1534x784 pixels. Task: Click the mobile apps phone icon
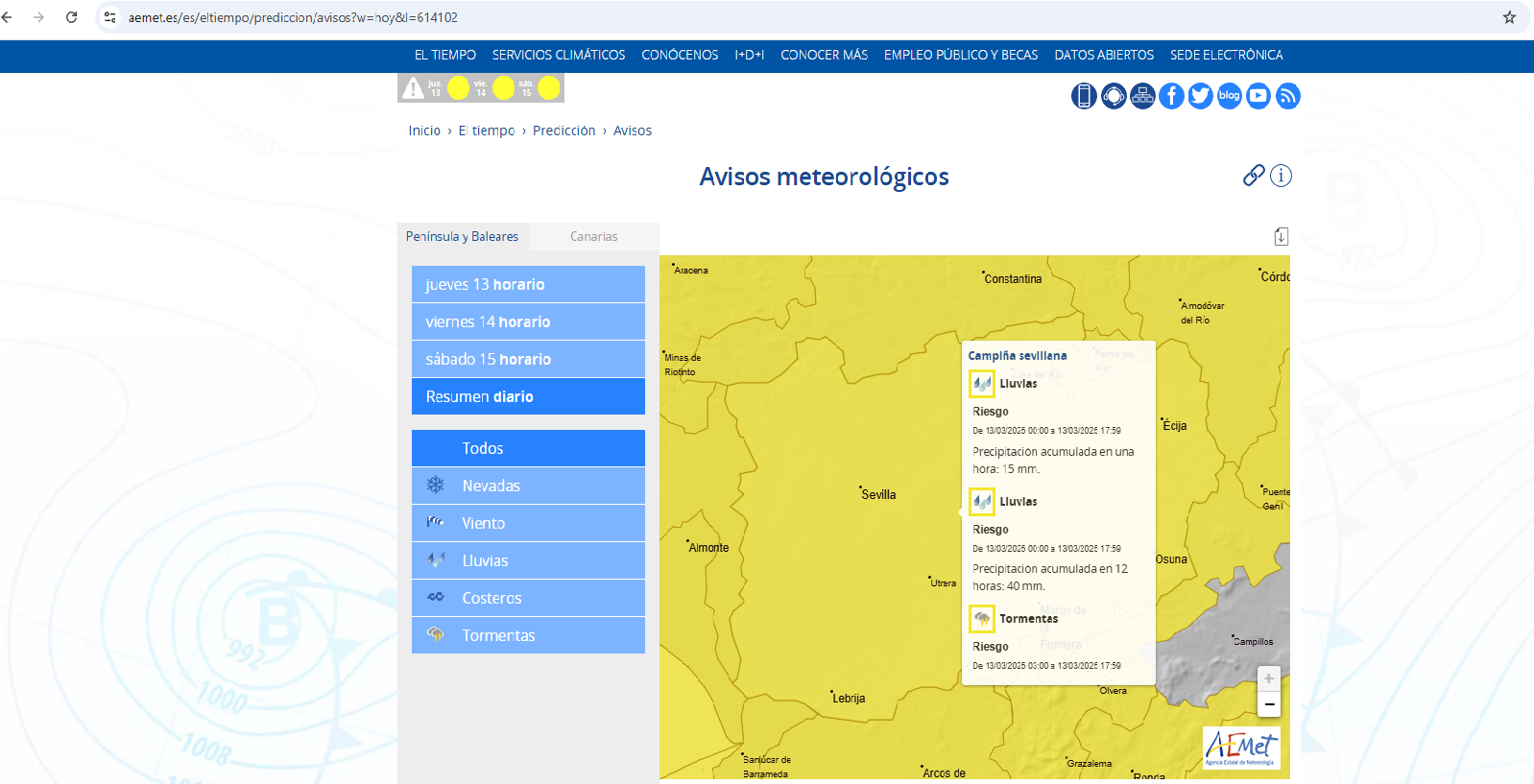1084,96
